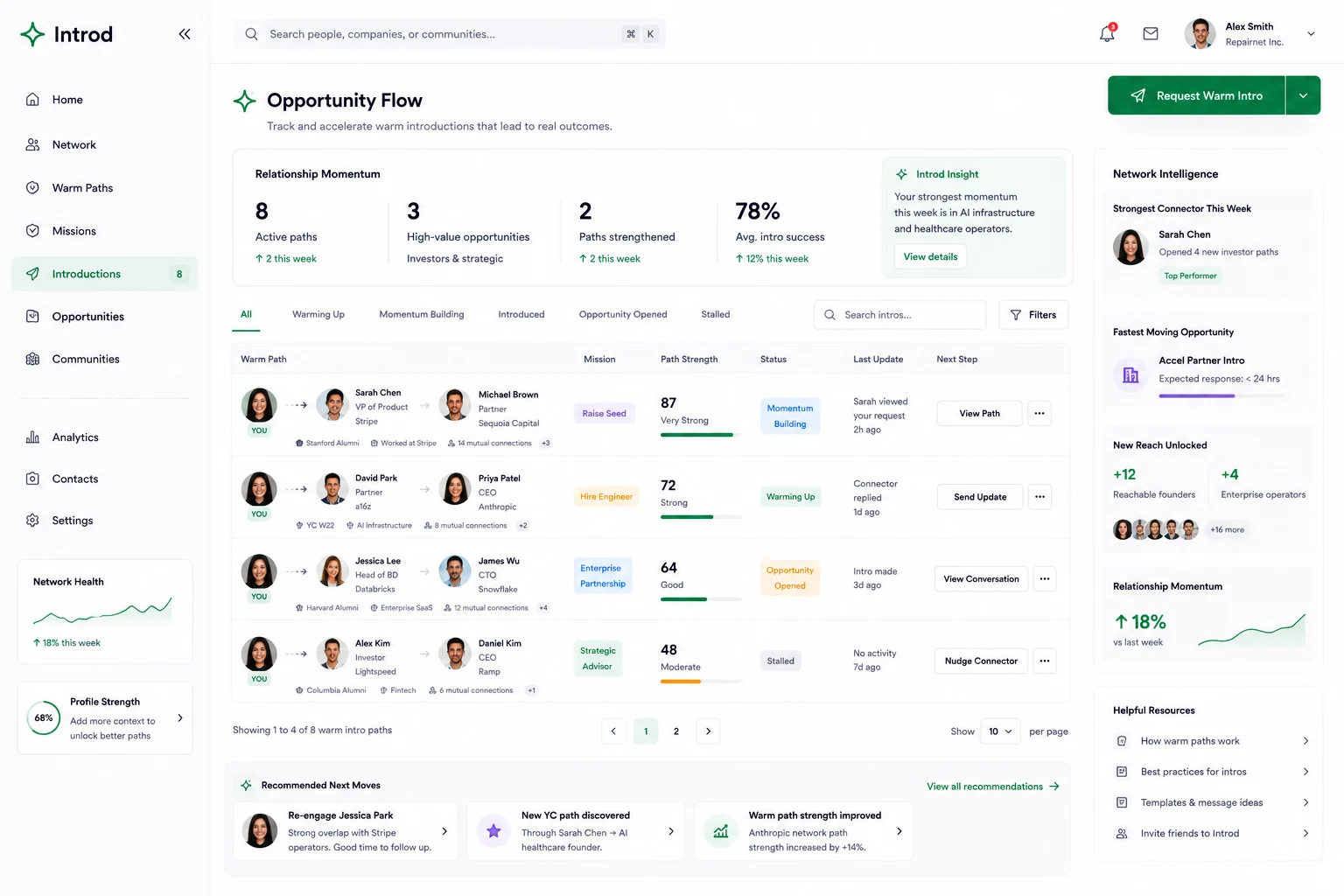
Task: Switch to the Introduced tab
Action: click(521, 315)
